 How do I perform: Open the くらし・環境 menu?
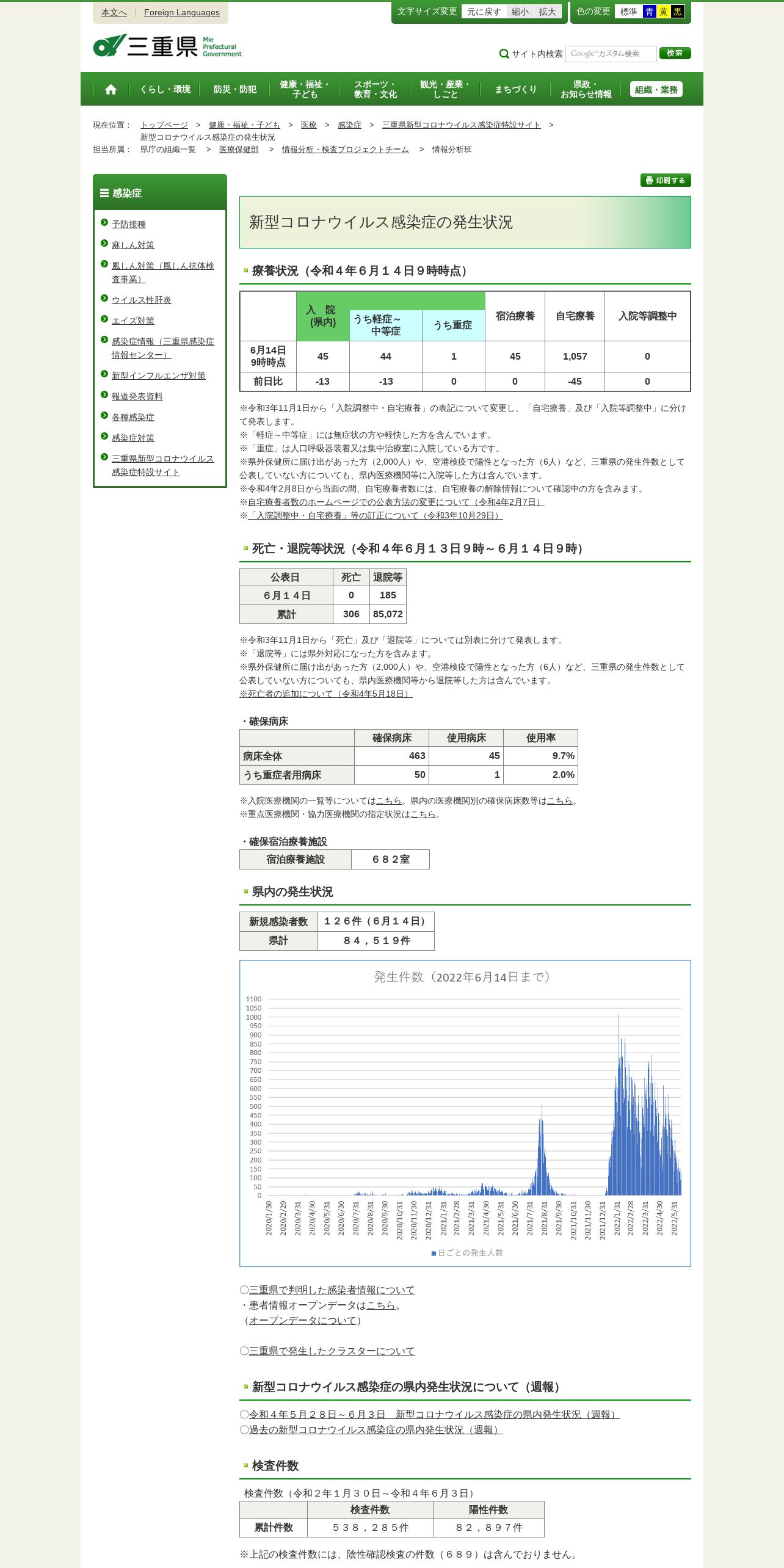165,89
